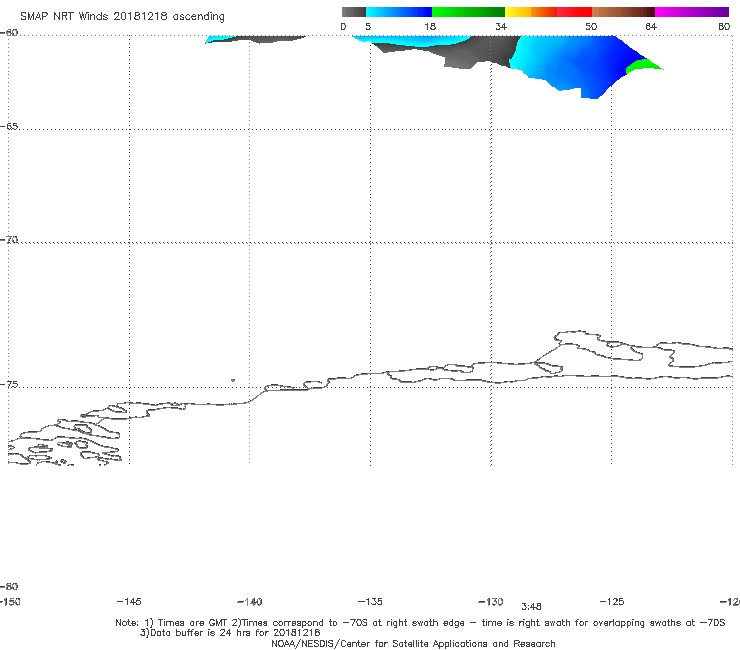
Task: Pick the magenta-purple segment of the color scale
Action: pos(692,12)
